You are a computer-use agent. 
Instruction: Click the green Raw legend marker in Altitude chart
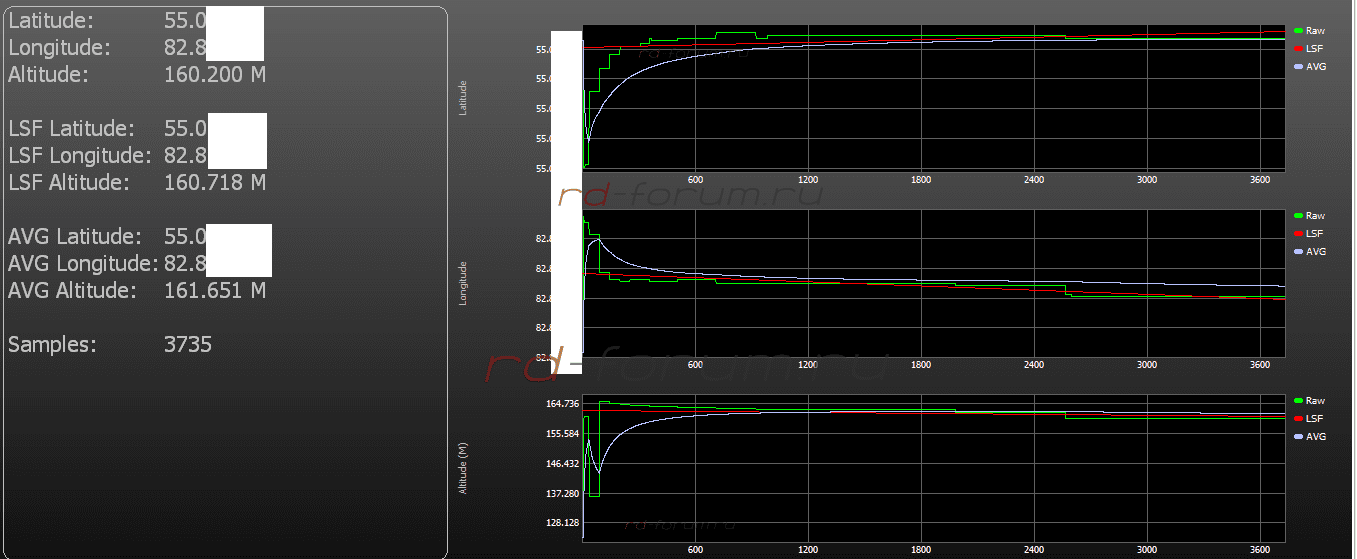click(1297, 401)
